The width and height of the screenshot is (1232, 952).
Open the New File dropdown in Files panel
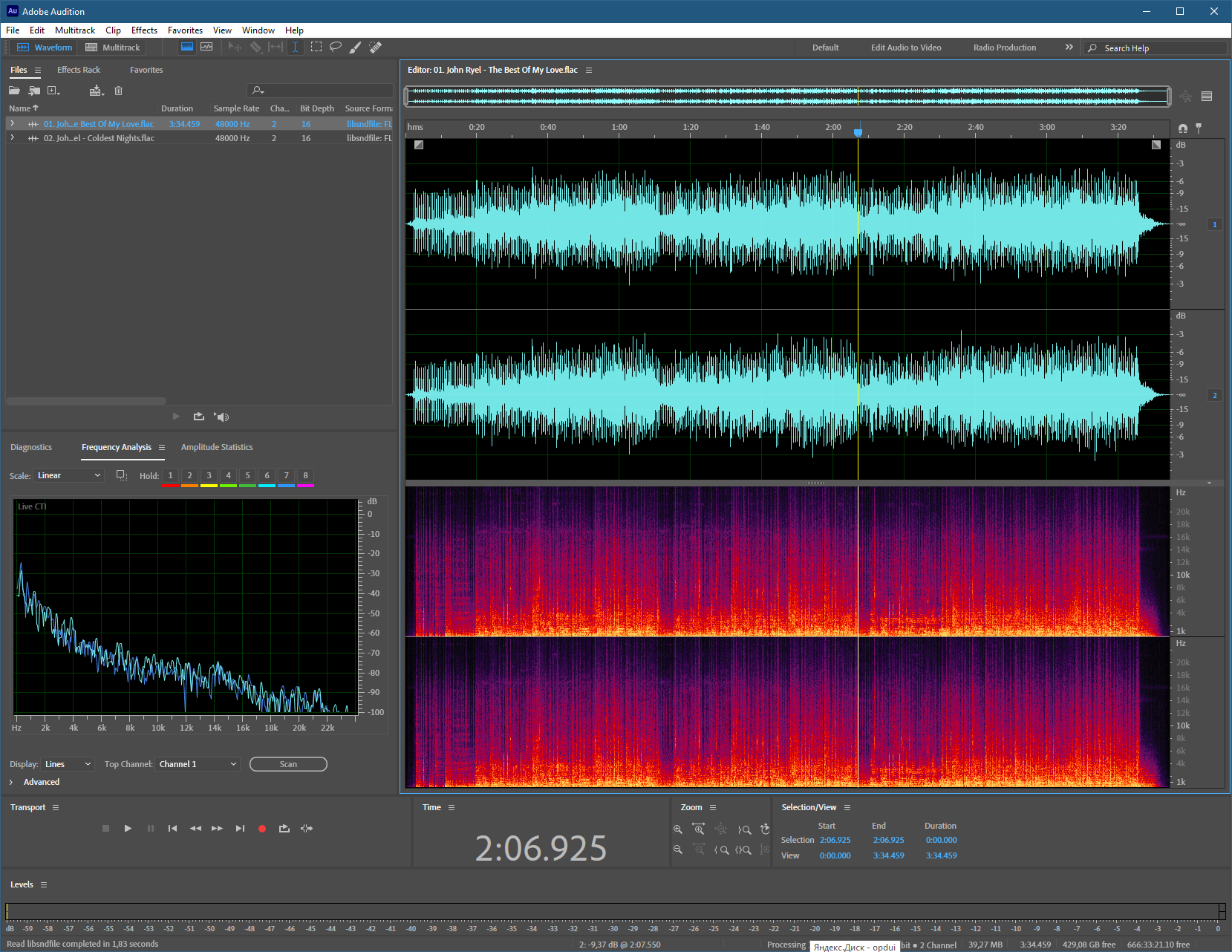pos(53,91)
